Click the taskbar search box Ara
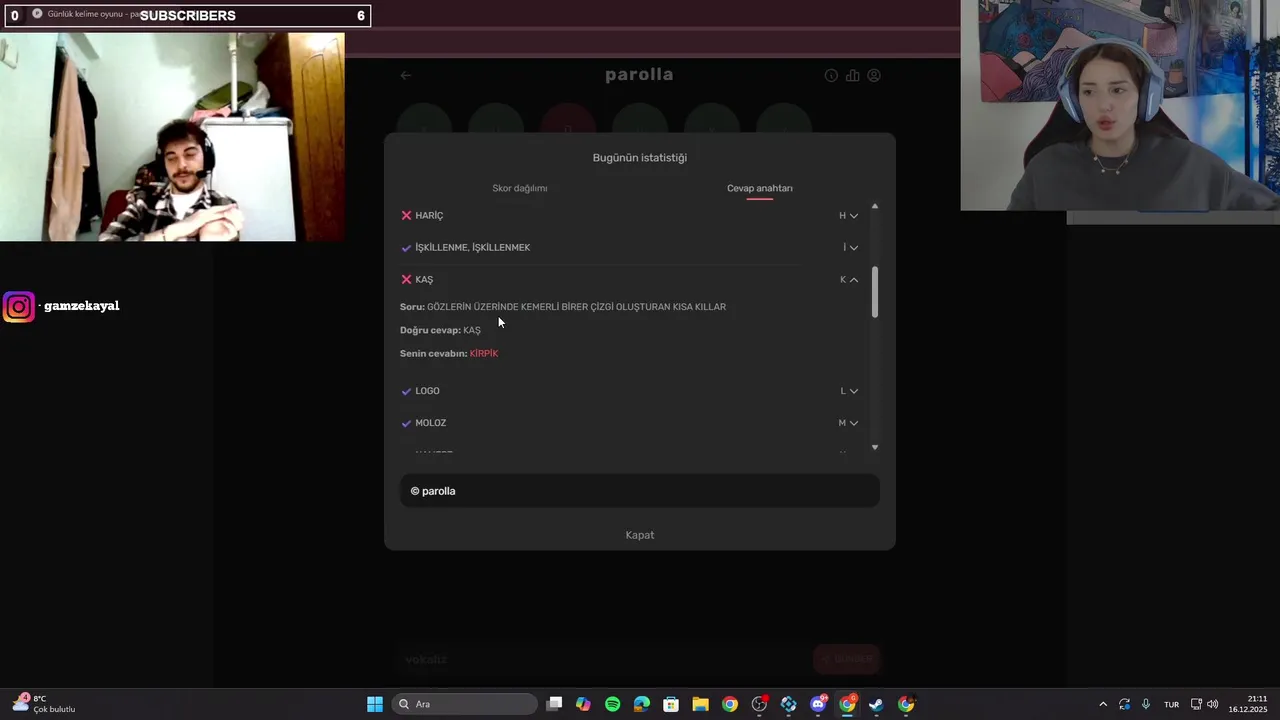 (x=464, y=704)
